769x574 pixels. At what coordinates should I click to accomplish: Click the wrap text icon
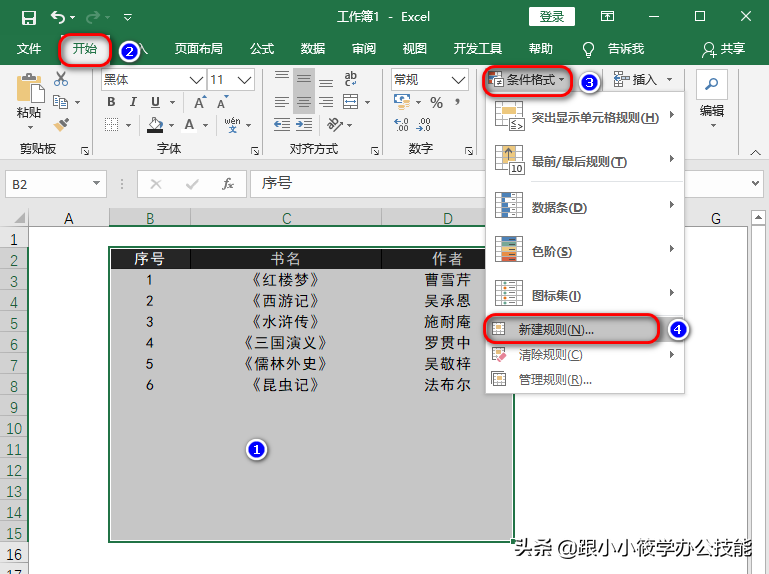click(350, 78)
